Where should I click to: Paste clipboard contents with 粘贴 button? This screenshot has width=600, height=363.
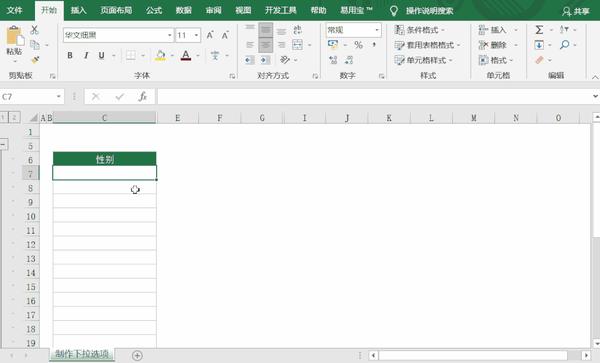click(x=15, y=40)
